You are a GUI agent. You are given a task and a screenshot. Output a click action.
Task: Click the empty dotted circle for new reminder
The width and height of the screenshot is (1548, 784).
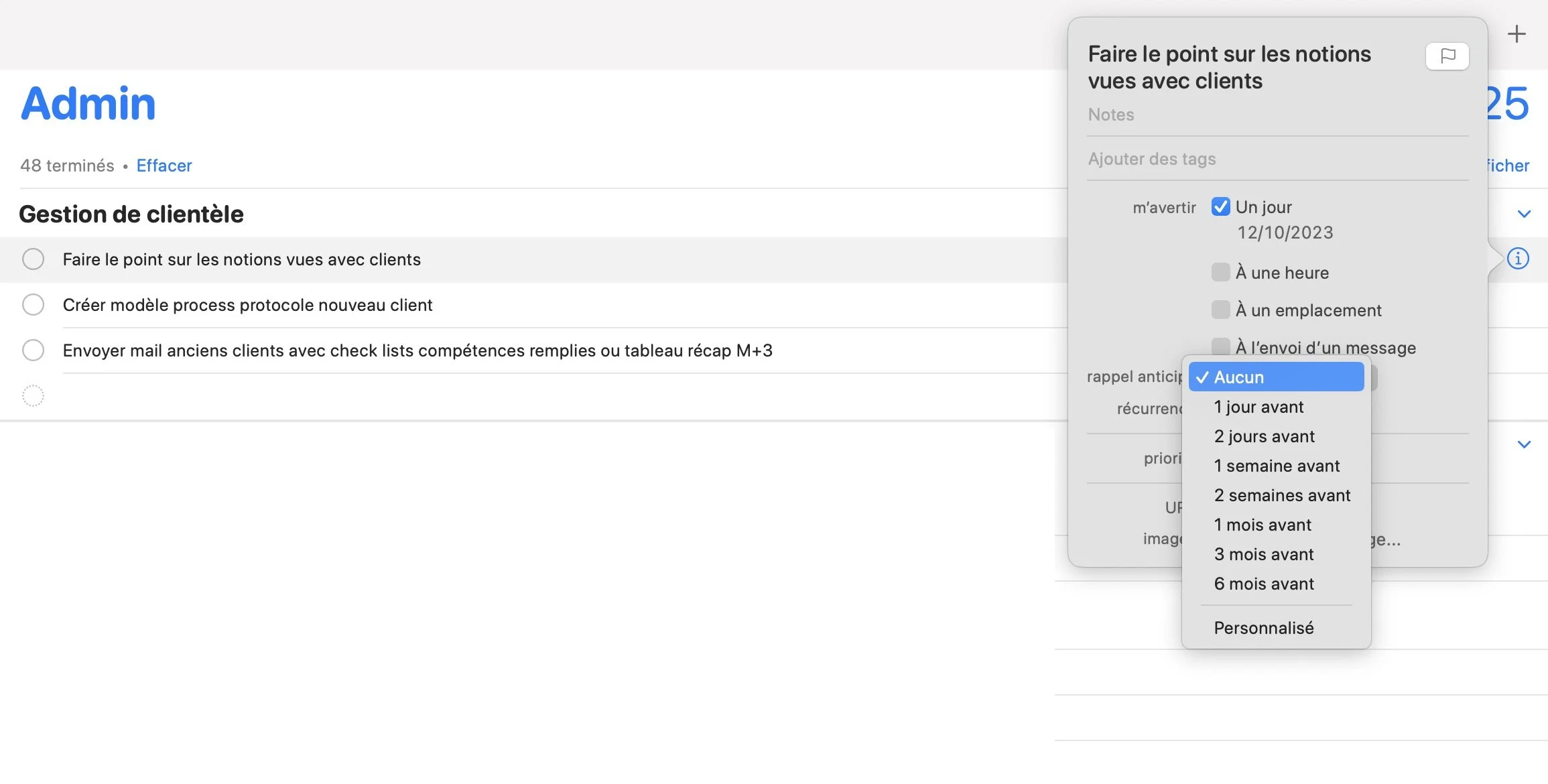coord(33,396)
